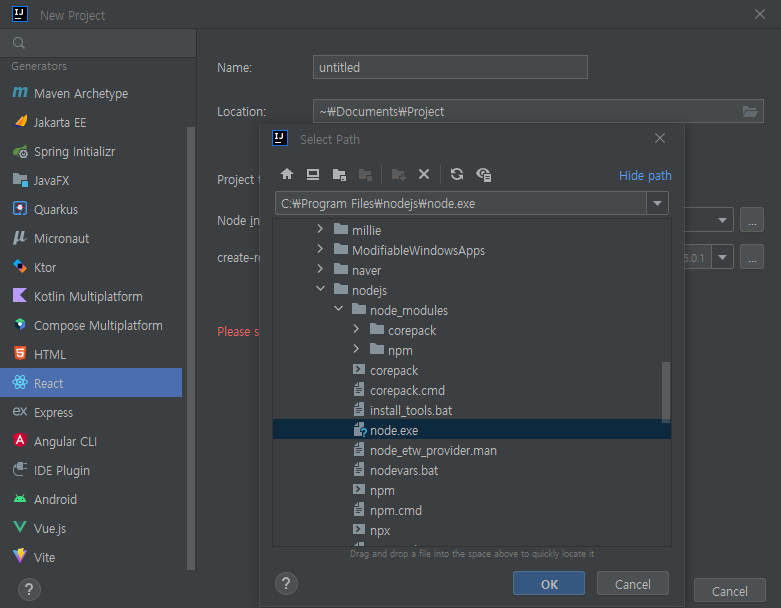Click the Ktor icon in generators
The image size is (781, 608).
19,266
